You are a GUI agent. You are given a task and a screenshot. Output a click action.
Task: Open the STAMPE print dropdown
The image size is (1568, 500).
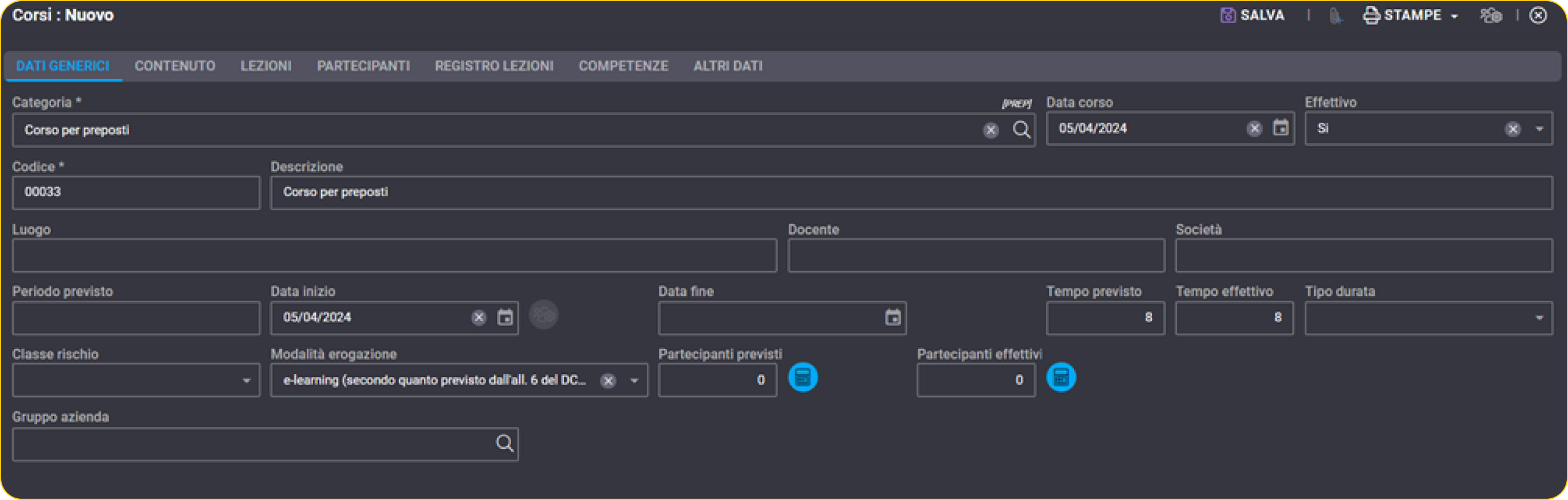[x=1411, y=15]
